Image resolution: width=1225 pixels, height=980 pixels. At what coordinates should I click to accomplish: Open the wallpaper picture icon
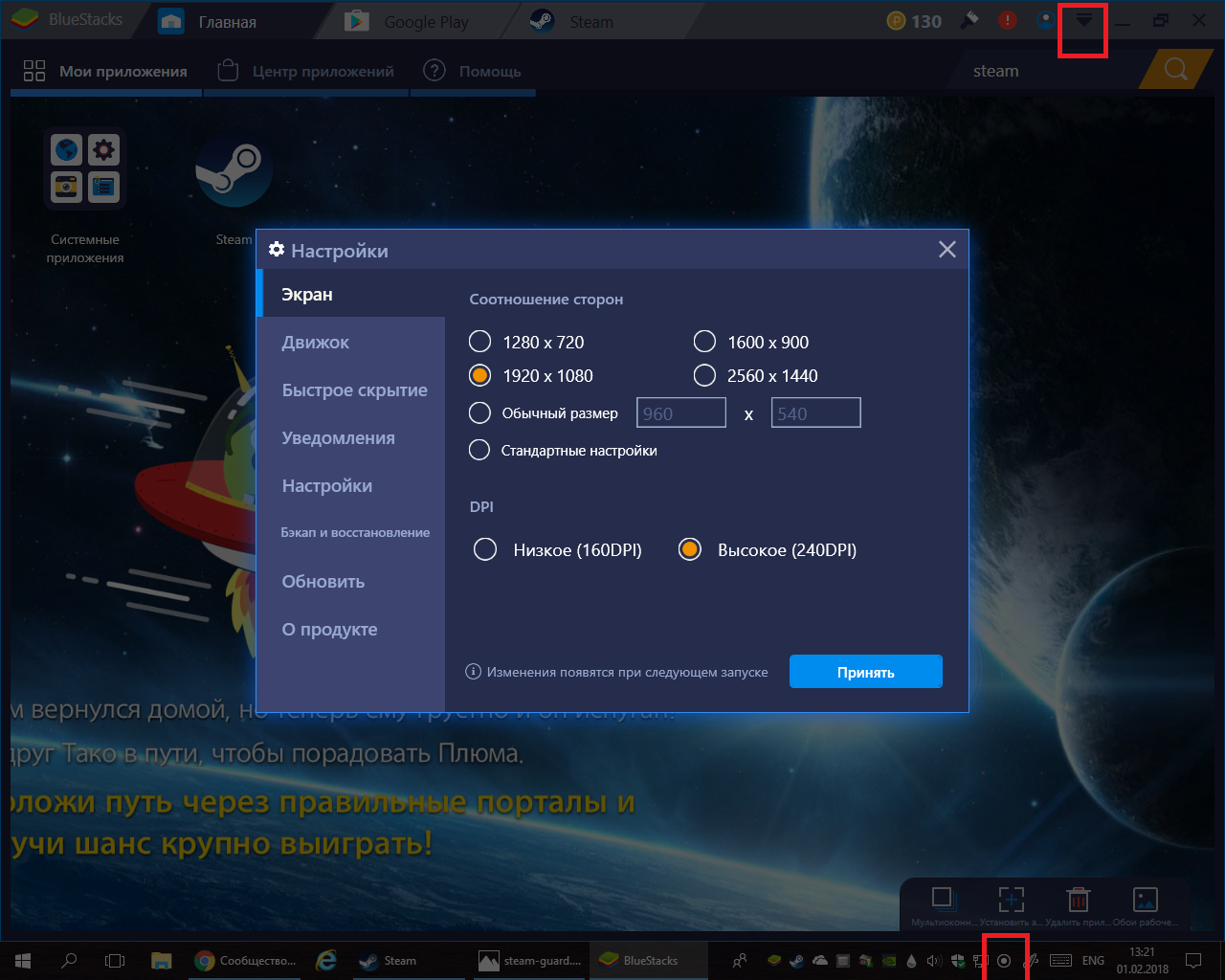pyautogui.click(x=1145, y=900)
